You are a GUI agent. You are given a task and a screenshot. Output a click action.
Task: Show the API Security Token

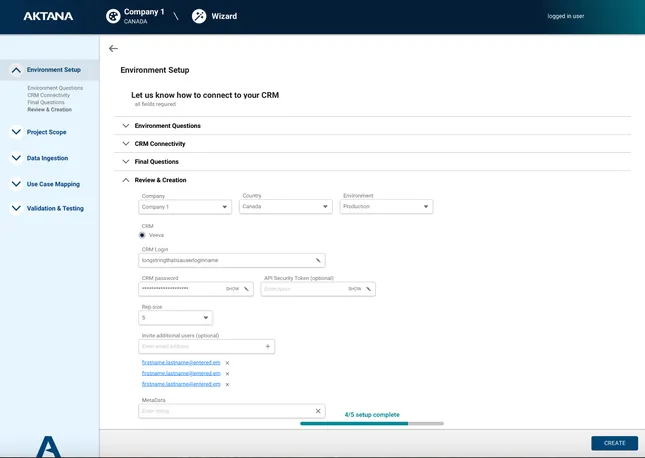point(355,289)
